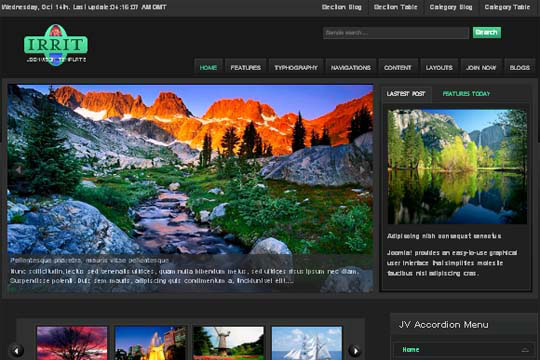Click the green Search button
Image resolution: width=540 pixels, height=360 pixels.
point(487,32)
